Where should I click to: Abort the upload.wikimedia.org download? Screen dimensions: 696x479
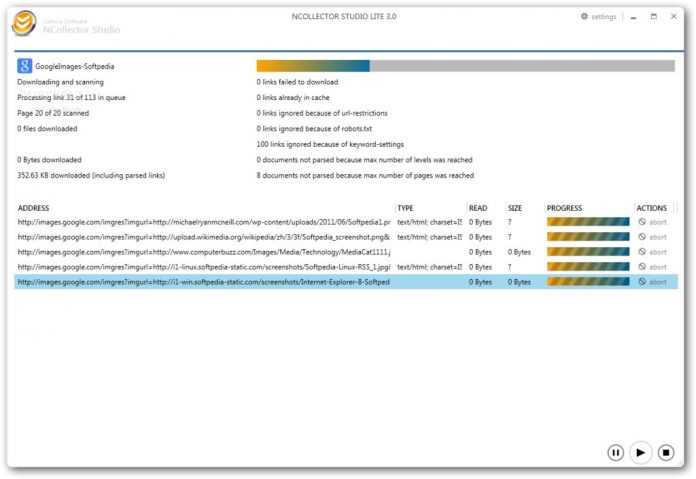(x=652, y=237)
